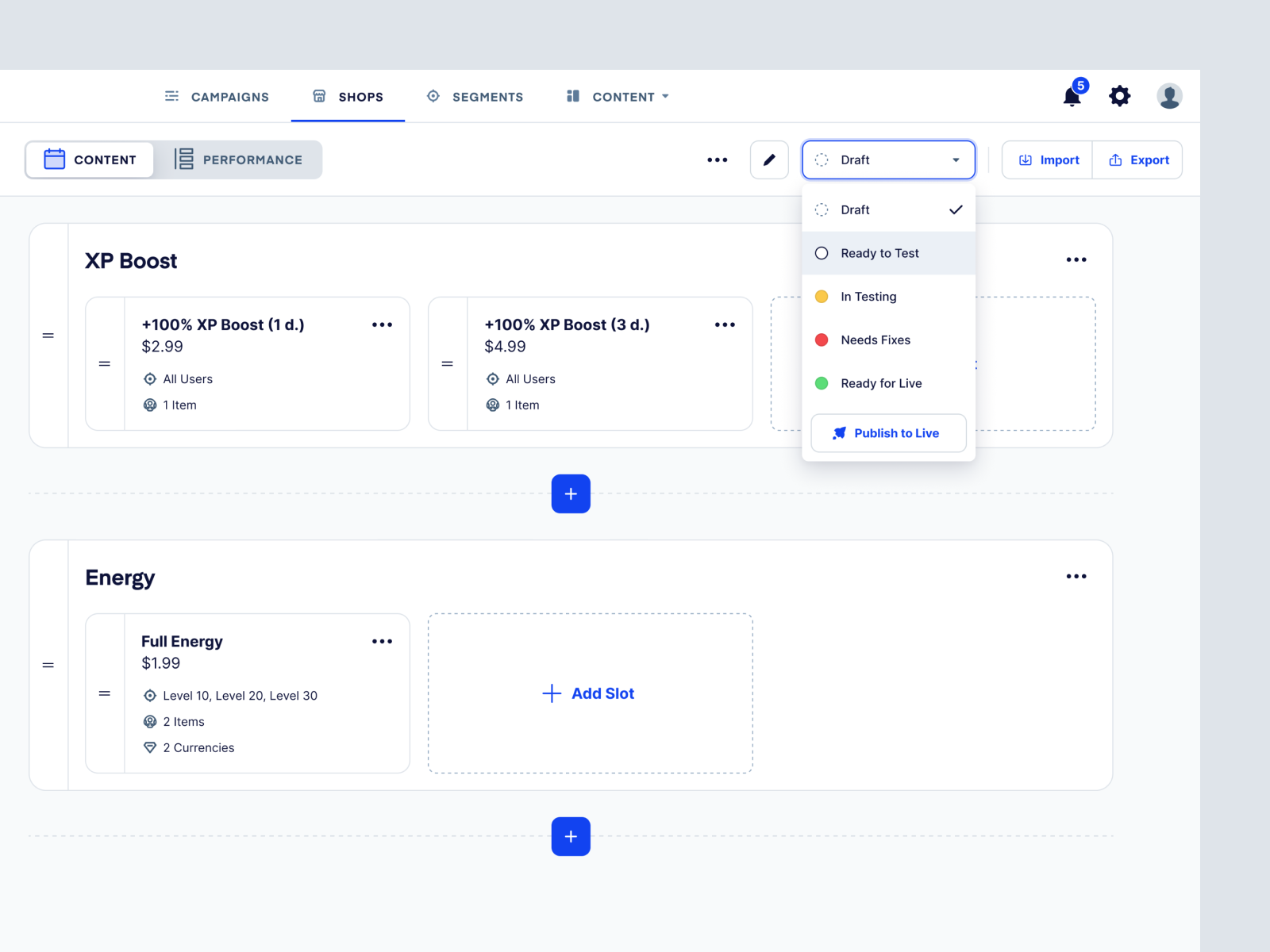Open the ellipsis menu on the XP Boost section

pos(1076,259)
